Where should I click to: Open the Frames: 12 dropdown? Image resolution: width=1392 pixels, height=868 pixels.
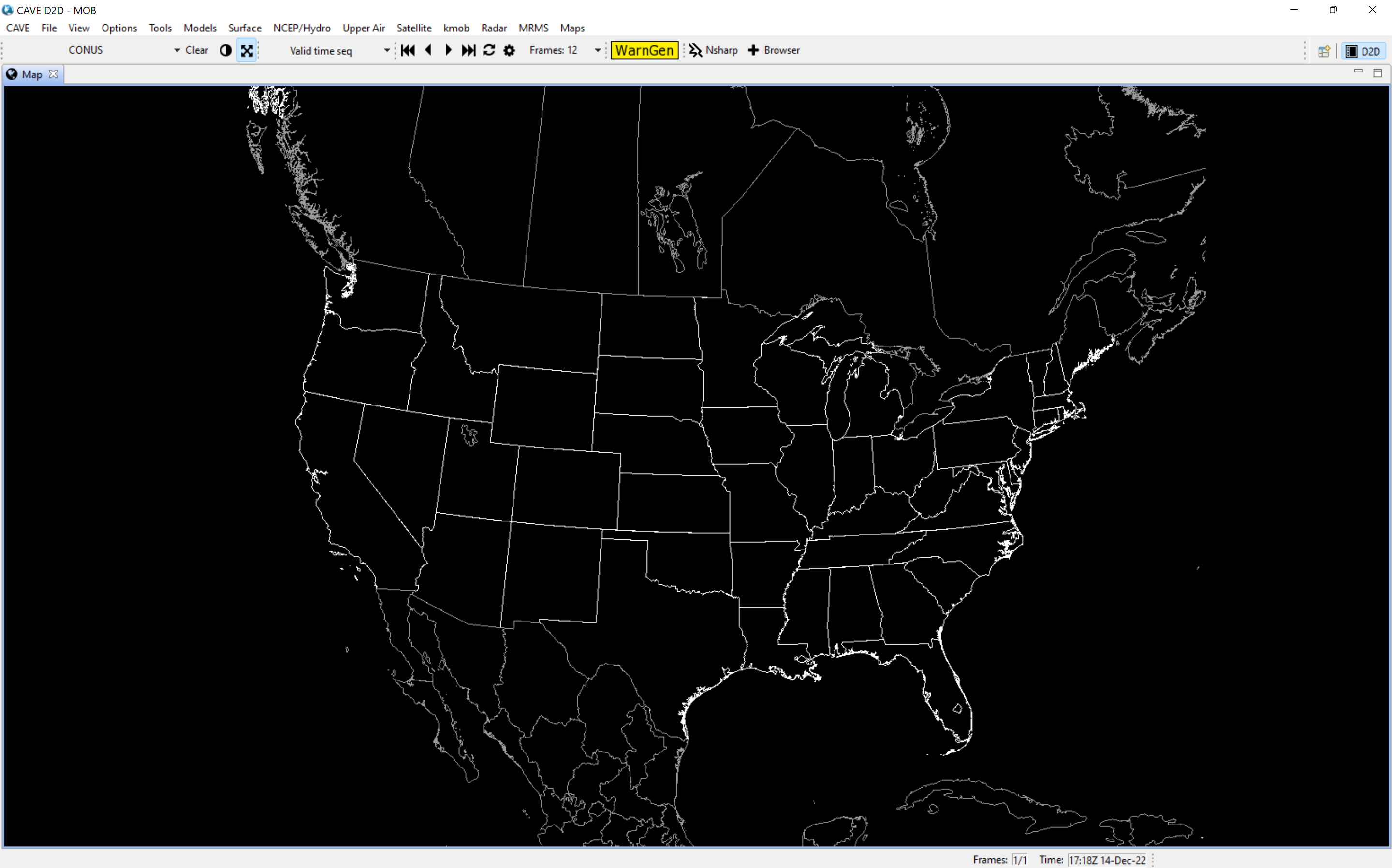(597, 50)
